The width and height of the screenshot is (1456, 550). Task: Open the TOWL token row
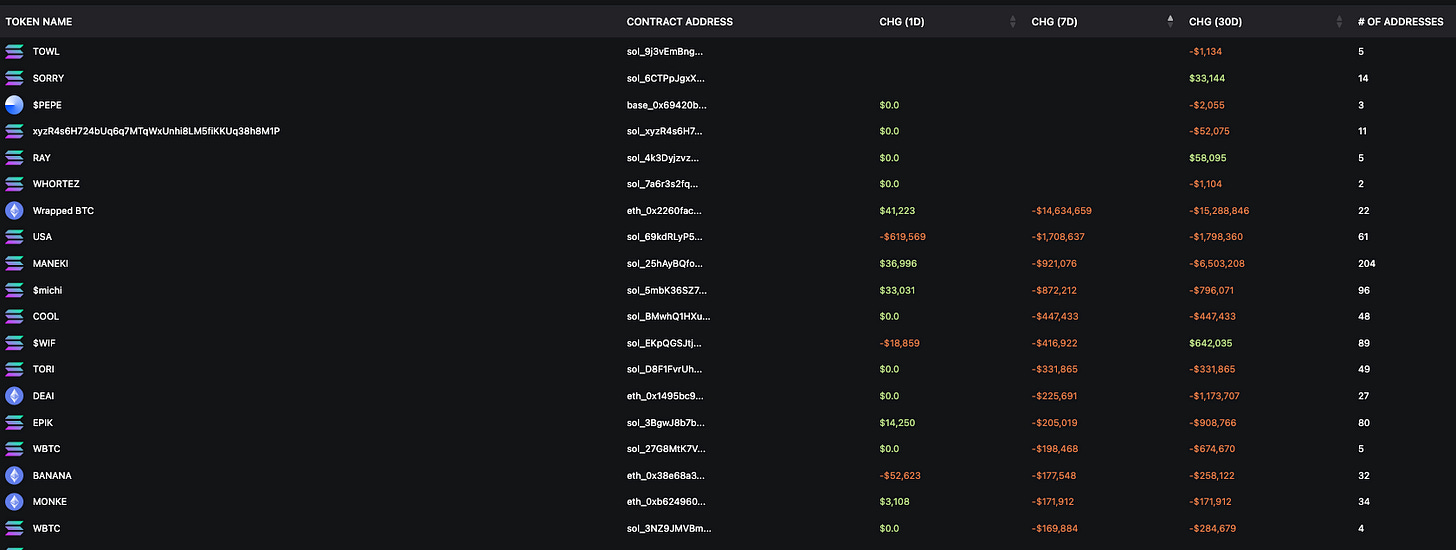[x=728, y=51]
